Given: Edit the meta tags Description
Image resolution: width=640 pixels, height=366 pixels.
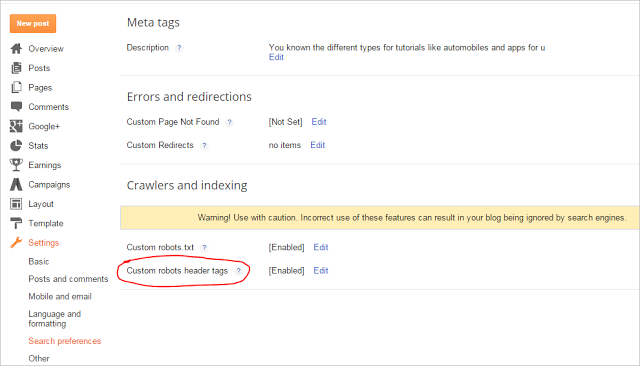Looking at the screenshot, I should [x=276, y=57].
